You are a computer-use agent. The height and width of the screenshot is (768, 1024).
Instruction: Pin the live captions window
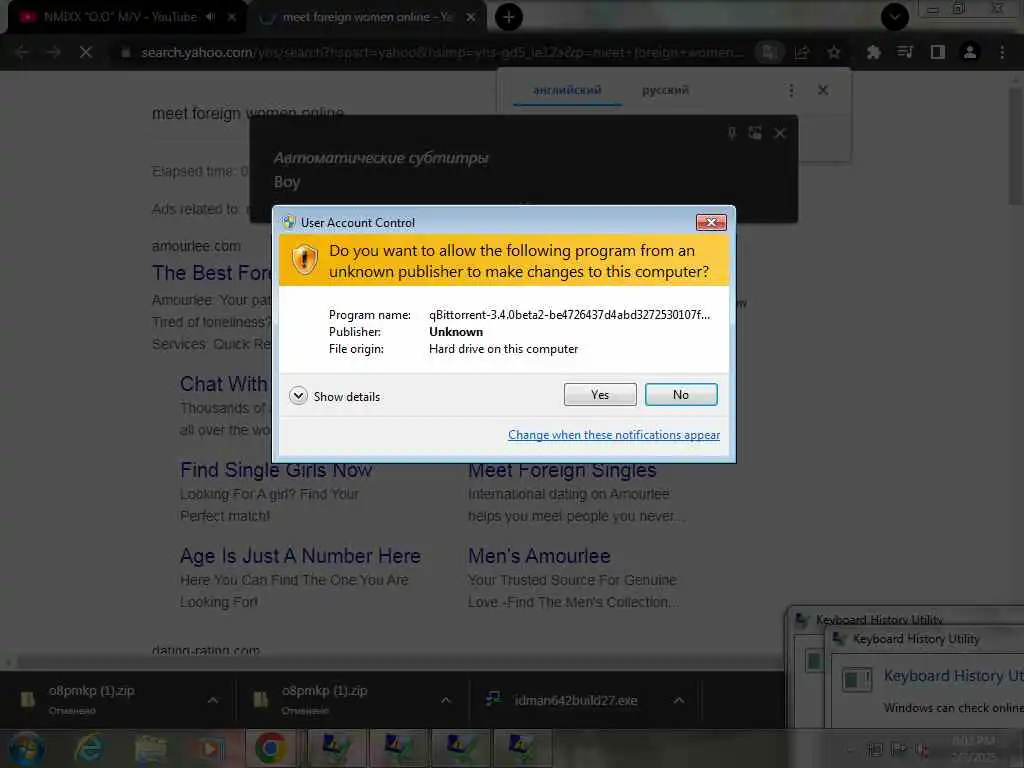click(731, 133)
